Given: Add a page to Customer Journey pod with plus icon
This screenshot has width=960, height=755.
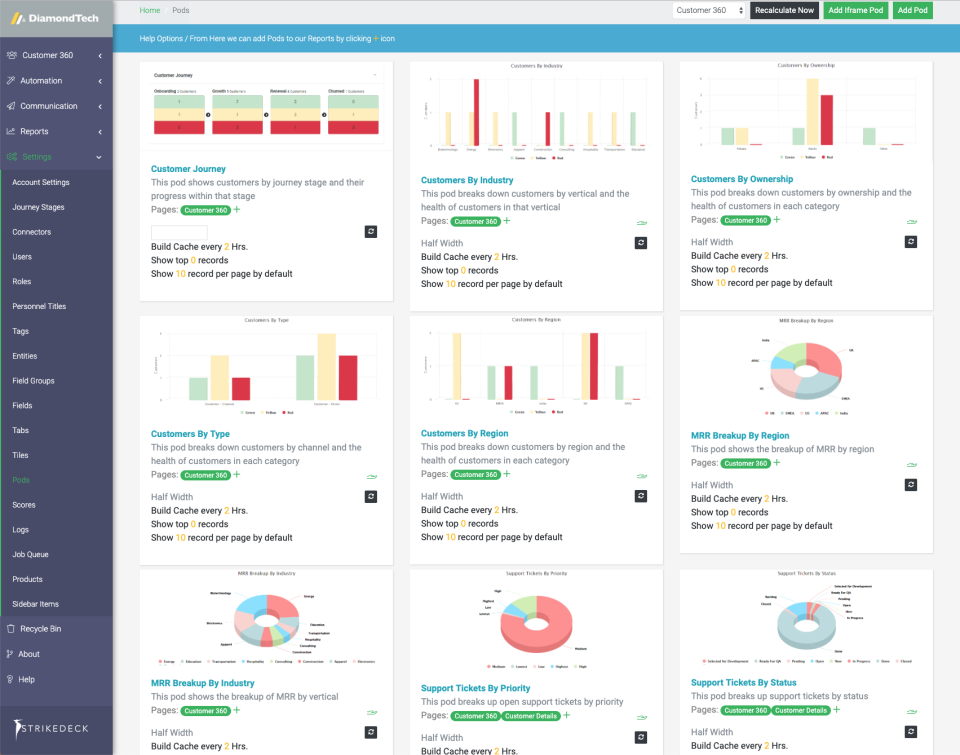Looking at the screenshot, I should pyautogui.click(x=237, y=209).
